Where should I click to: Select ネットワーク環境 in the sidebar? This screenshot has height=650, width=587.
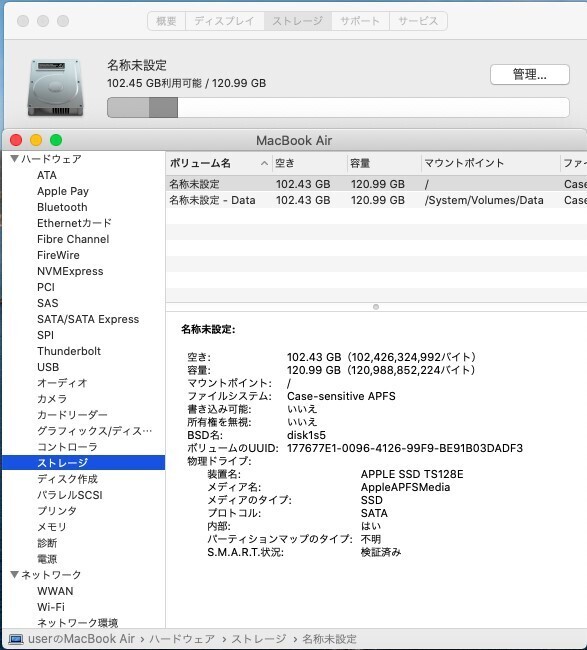coord(78,623)
